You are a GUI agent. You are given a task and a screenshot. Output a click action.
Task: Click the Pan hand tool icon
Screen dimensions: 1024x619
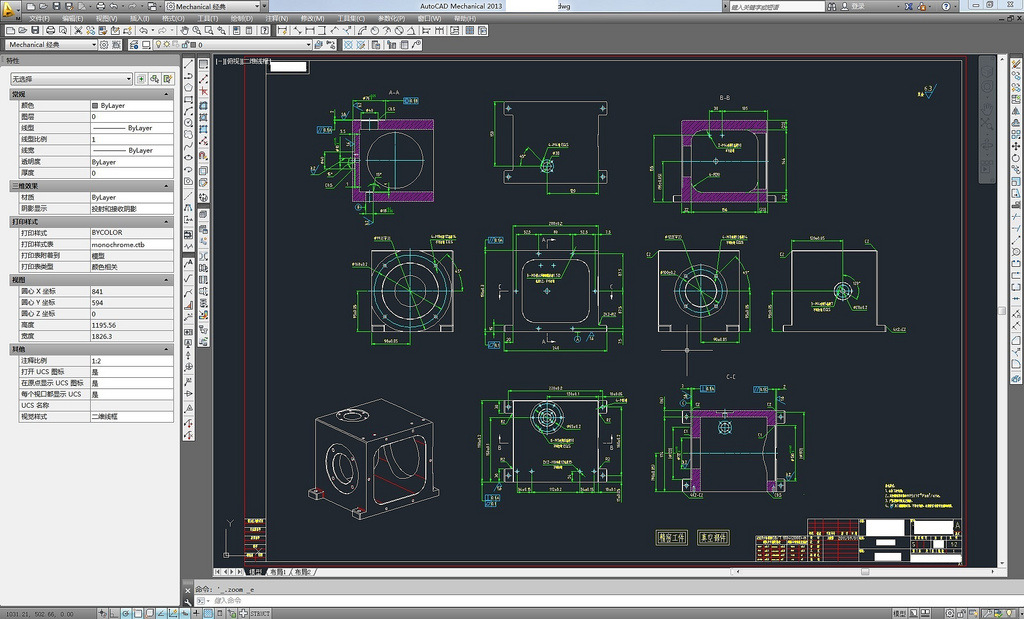coord(186,30)
